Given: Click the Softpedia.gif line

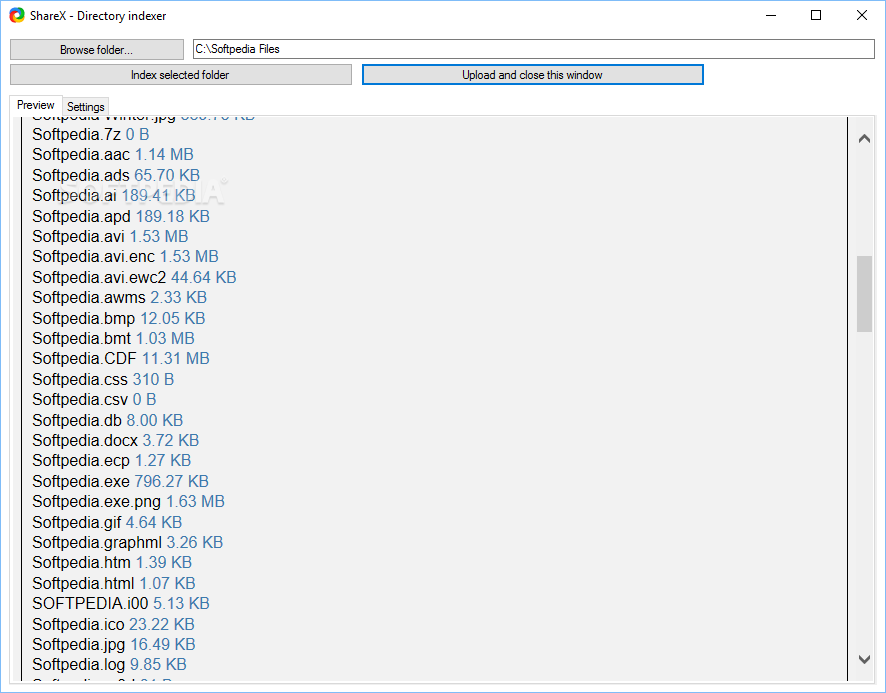Looking at the screenshot, I should click(x=107, y=522).
